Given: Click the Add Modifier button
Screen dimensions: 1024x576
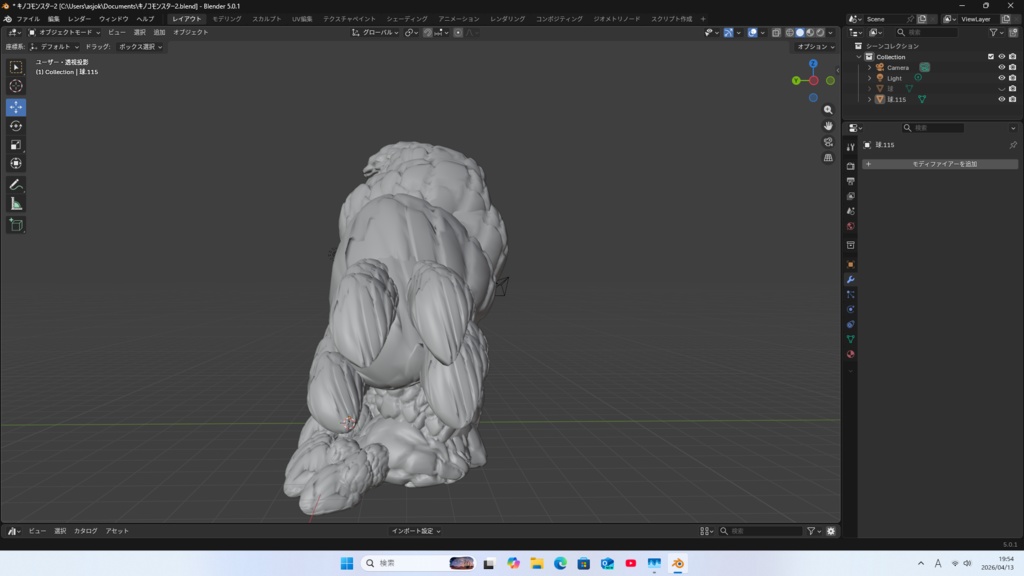Looking at the screenshot, I should (x=940, y=164).
